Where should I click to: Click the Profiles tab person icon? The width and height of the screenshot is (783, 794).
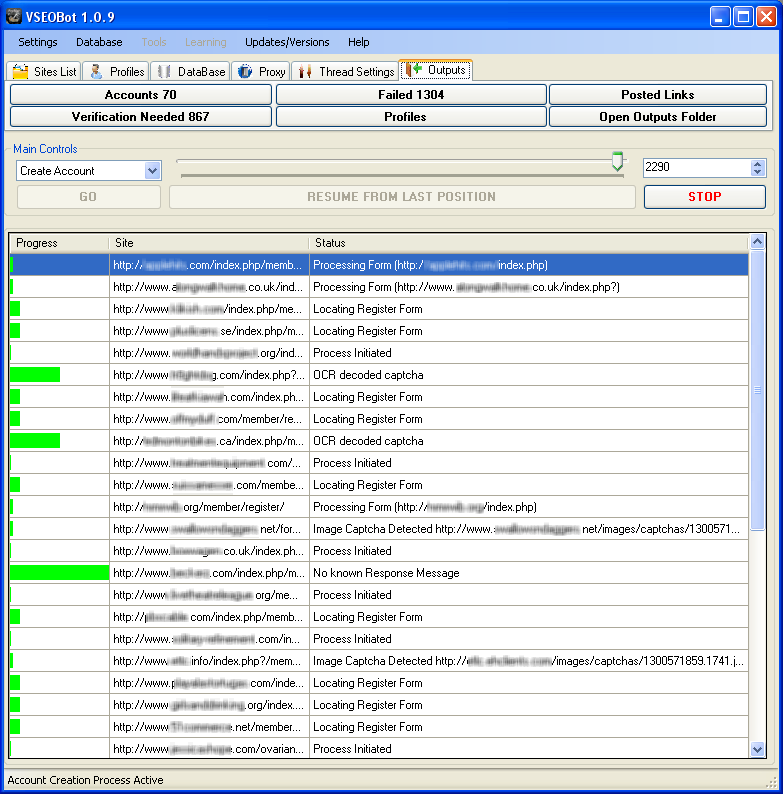coord(96,71)
